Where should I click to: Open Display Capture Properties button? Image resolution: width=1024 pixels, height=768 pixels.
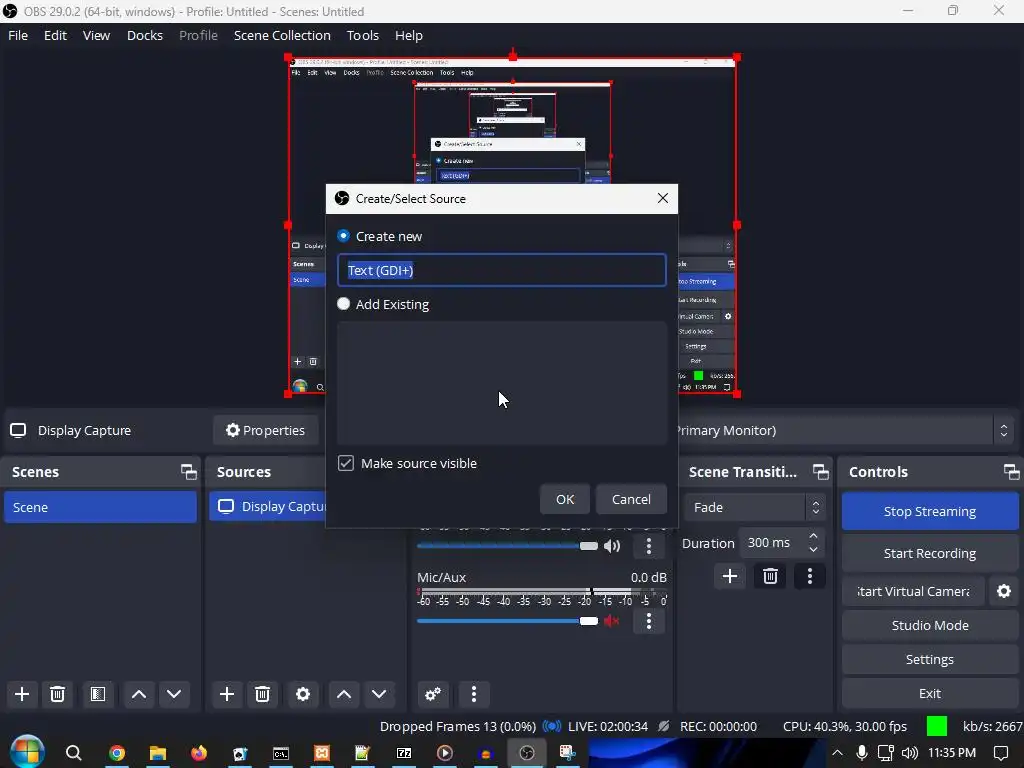point(265,430)
